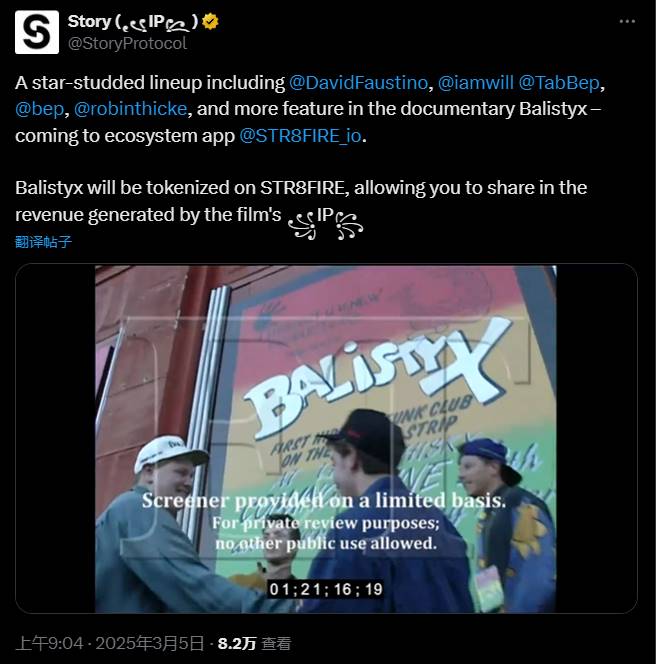Visit the @StoryProtocol handle
This screenshot has width=656, height=664.
(127, 44)
